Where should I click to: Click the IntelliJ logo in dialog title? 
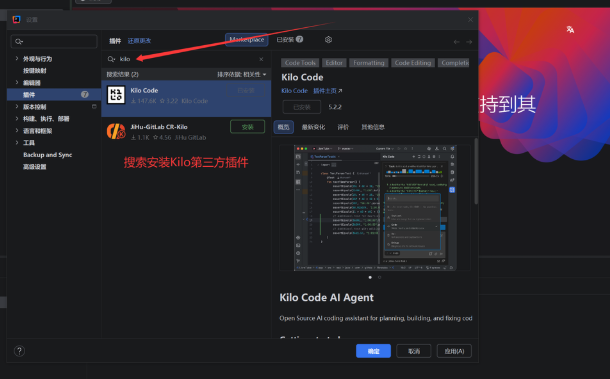point(16,19)
